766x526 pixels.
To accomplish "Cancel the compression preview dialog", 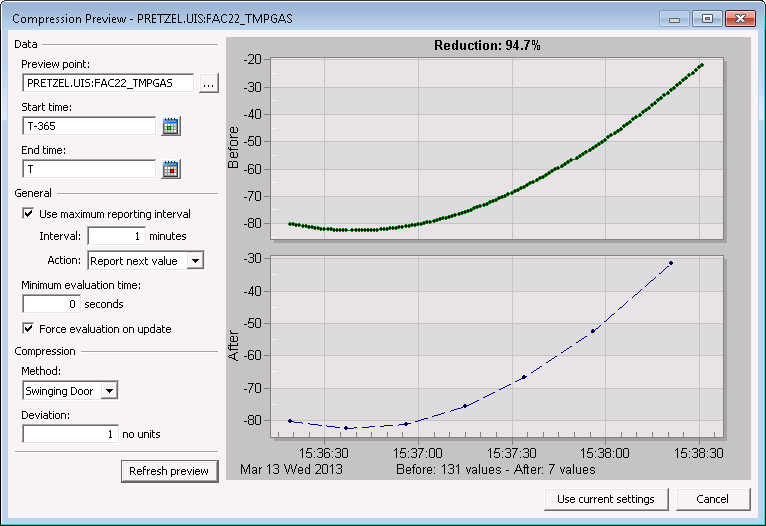I will tap(713, 499).
